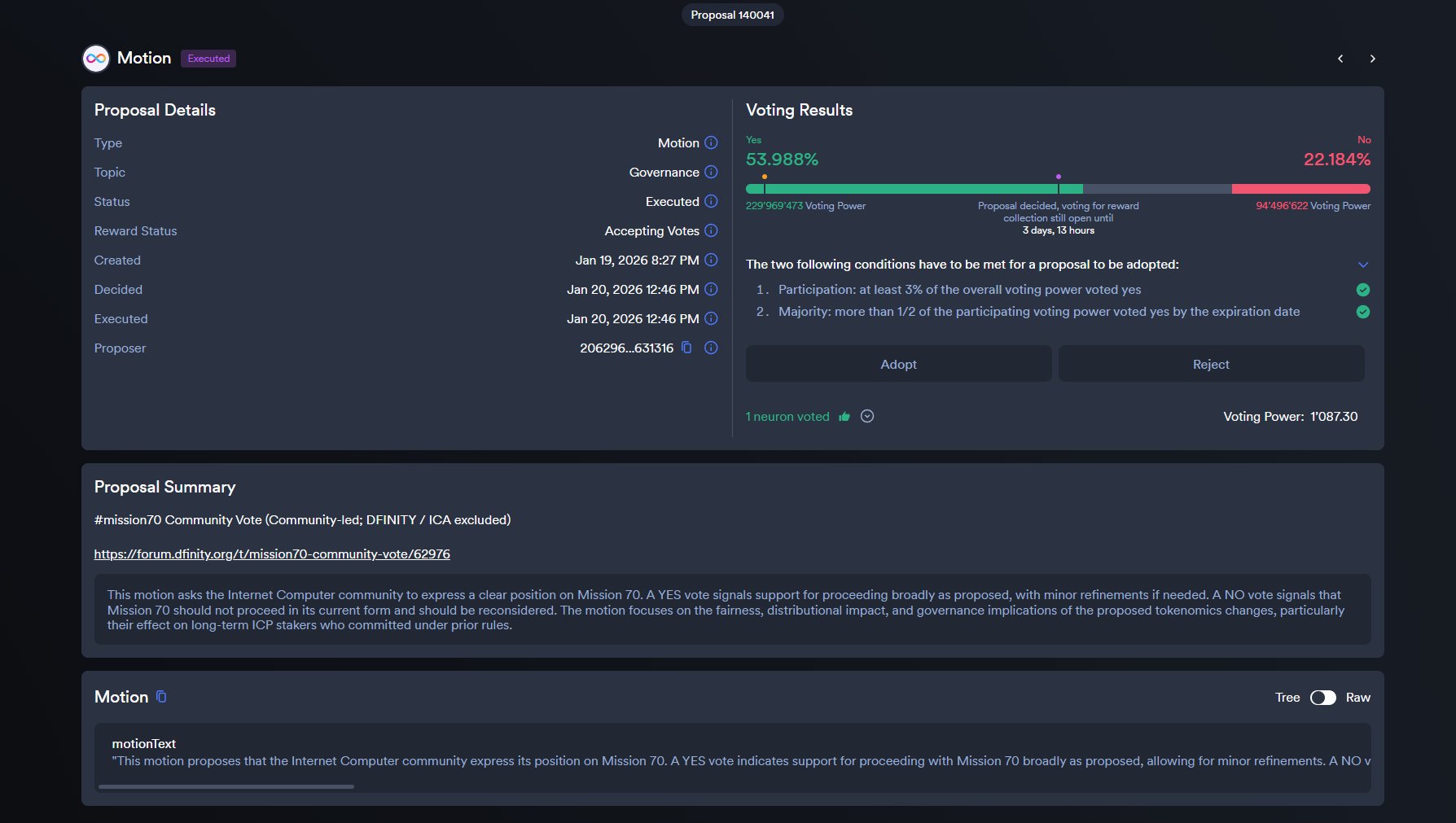This screenshot has height=823, width=1456.
Task: Click the Reject button
Action: tap(1212, 364)
